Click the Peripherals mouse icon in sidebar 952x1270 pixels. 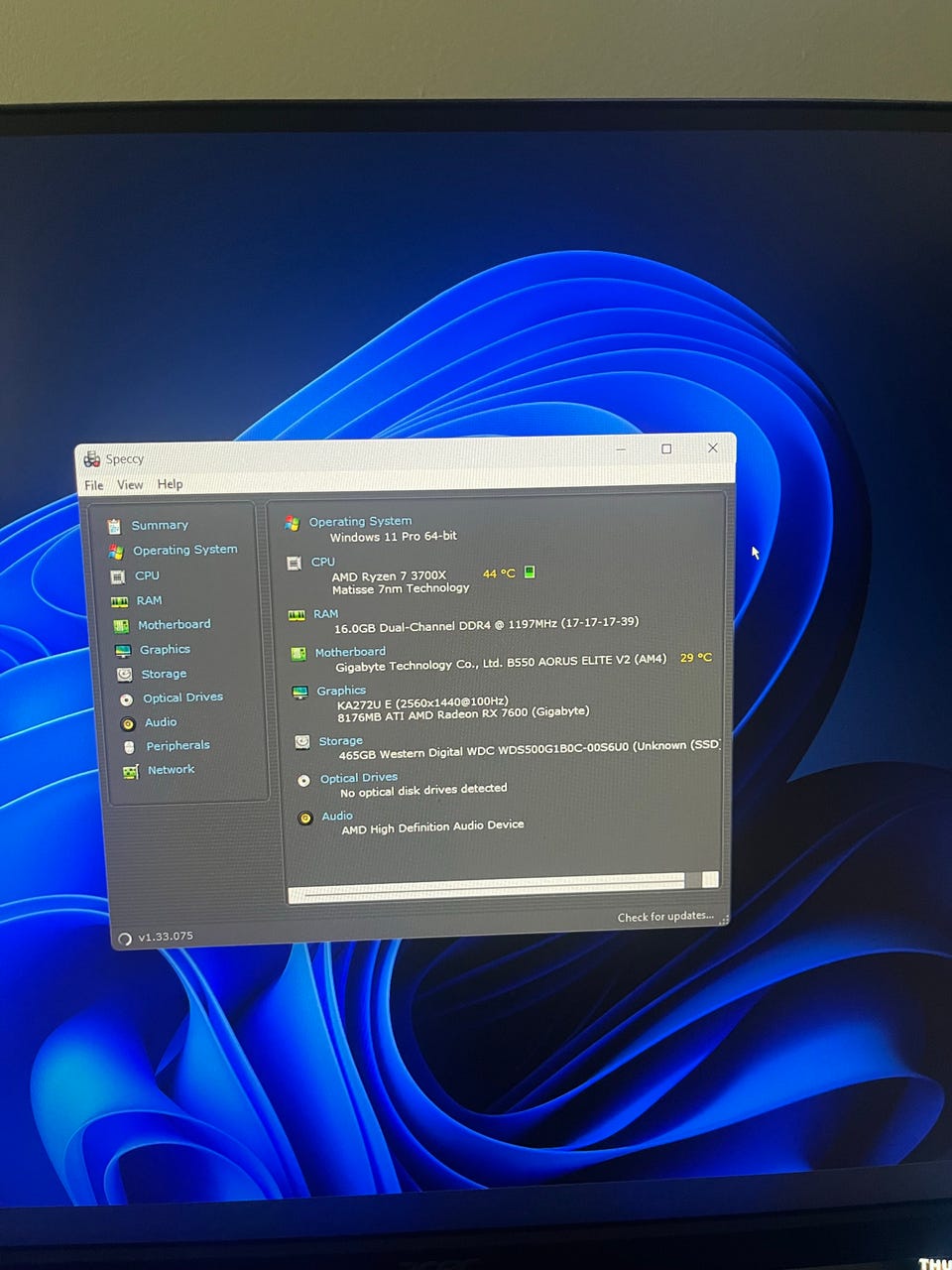pos(129,747)
